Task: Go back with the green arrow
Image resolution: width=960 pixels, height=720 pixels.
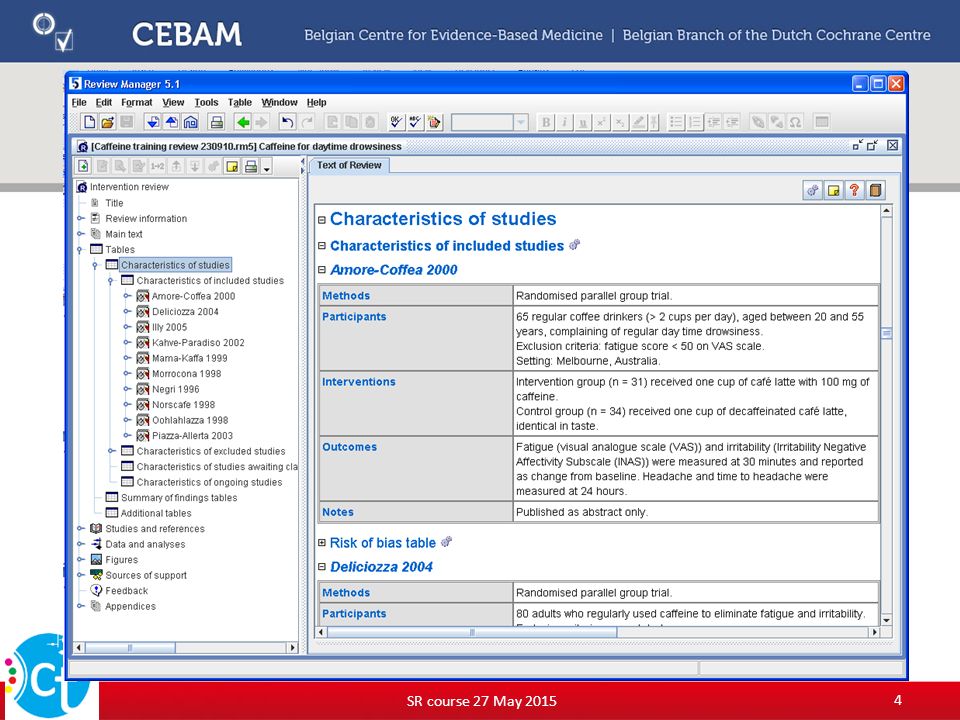Action: point(243,122)
